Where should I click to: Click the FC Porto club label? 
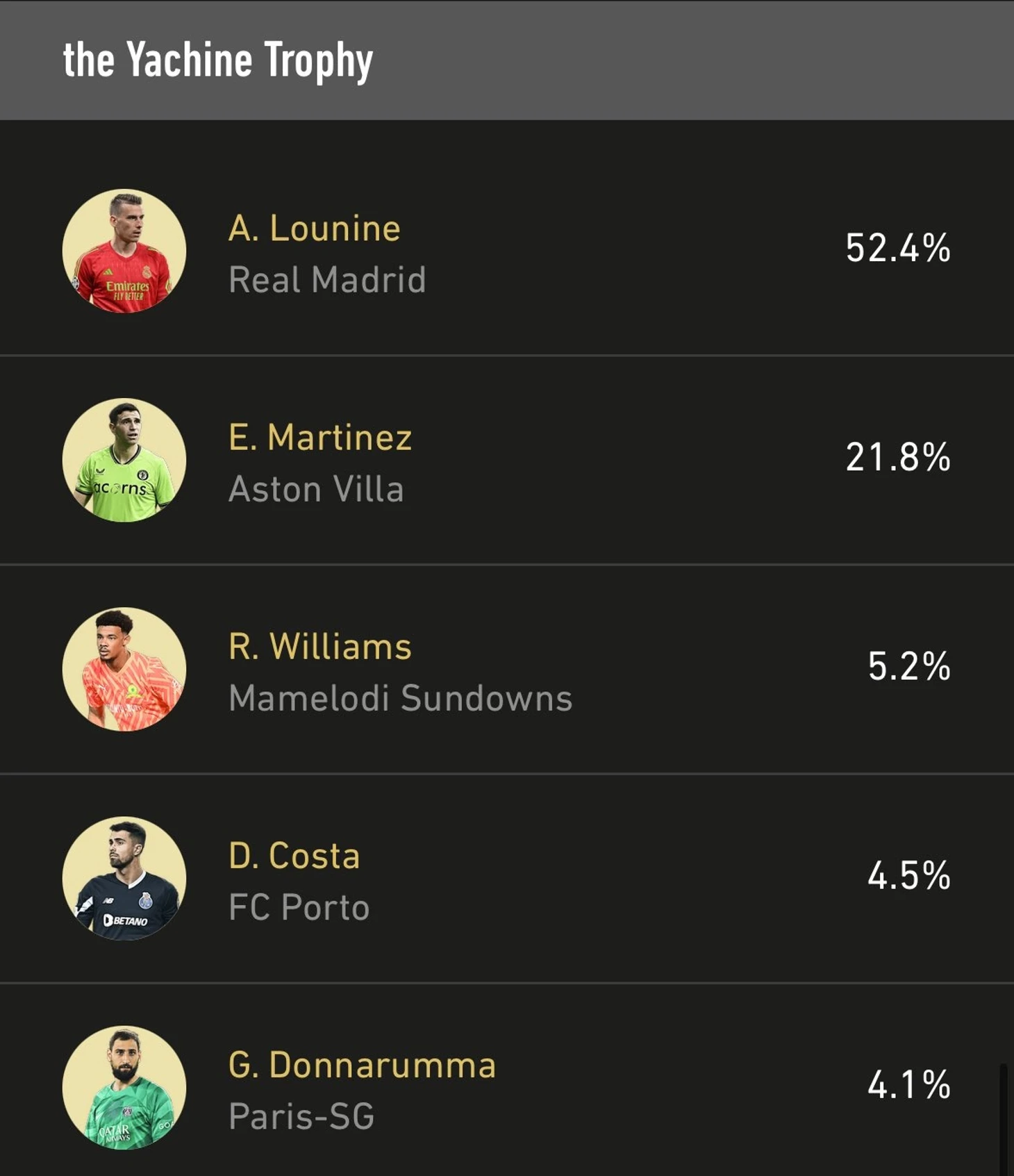[299, 907]
